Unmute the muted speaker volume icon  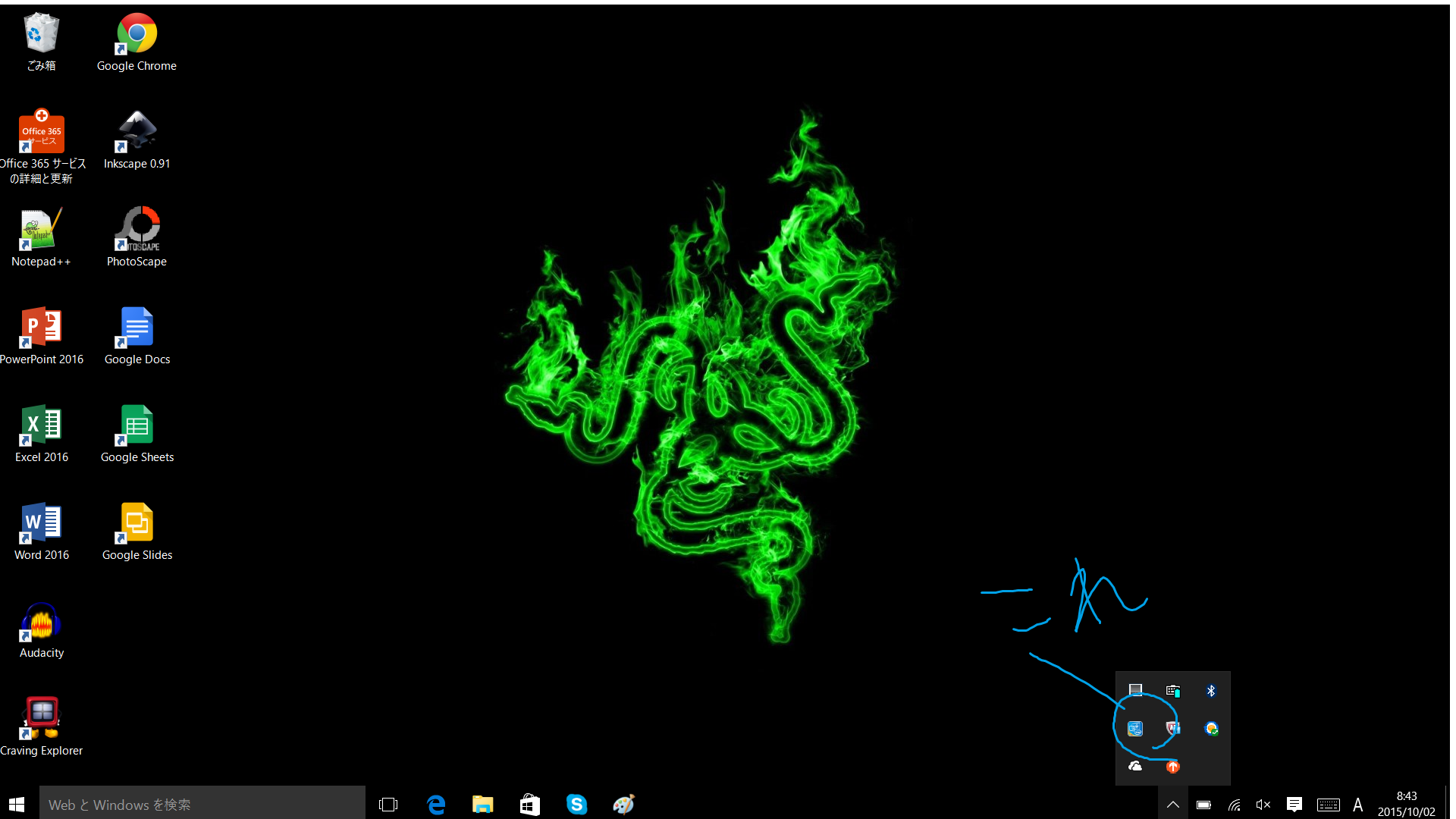pyautogui.click(x=1263, y=805)
